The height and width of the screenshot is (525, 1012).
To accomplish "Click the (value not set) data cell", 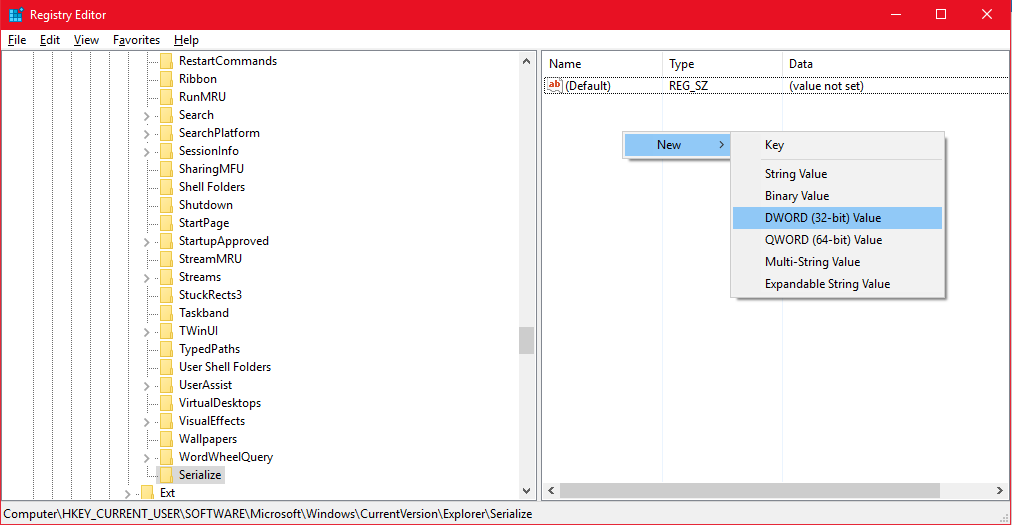I will point(826,86).
